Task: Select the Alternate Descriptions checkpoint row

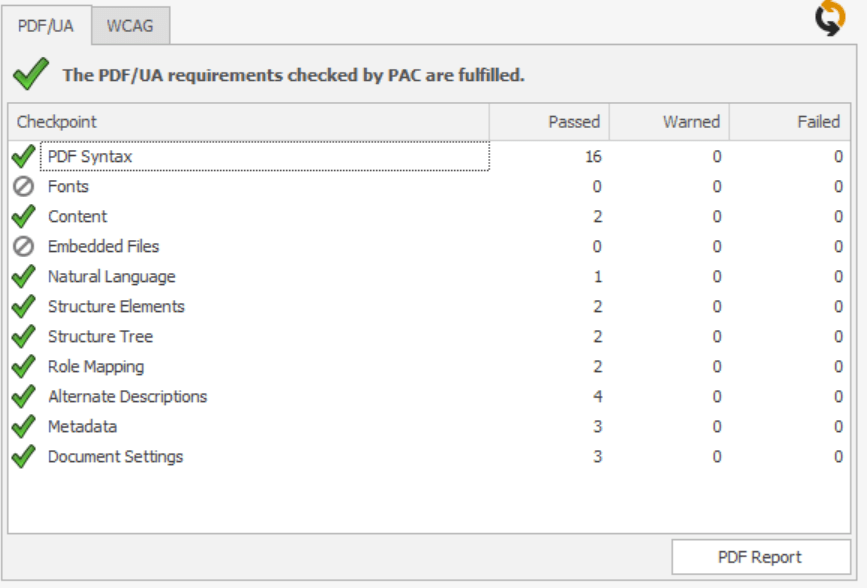Action: coord(127,397)
